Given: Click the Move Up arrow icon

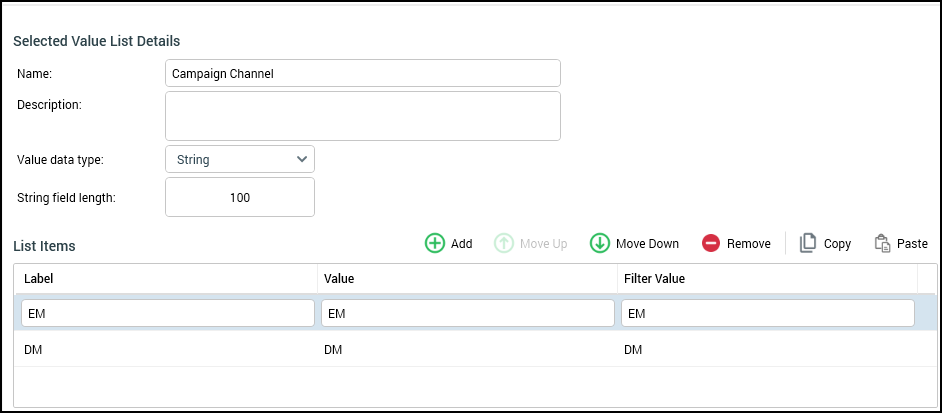Looking at the screenshot, I should [x=505, y=243].
